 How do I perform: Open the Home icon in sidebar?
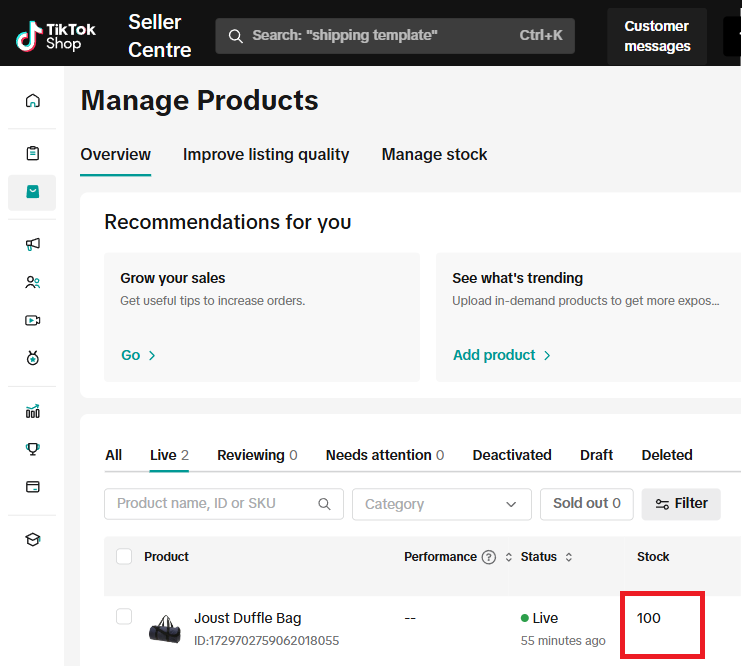[x=33, y=100]
